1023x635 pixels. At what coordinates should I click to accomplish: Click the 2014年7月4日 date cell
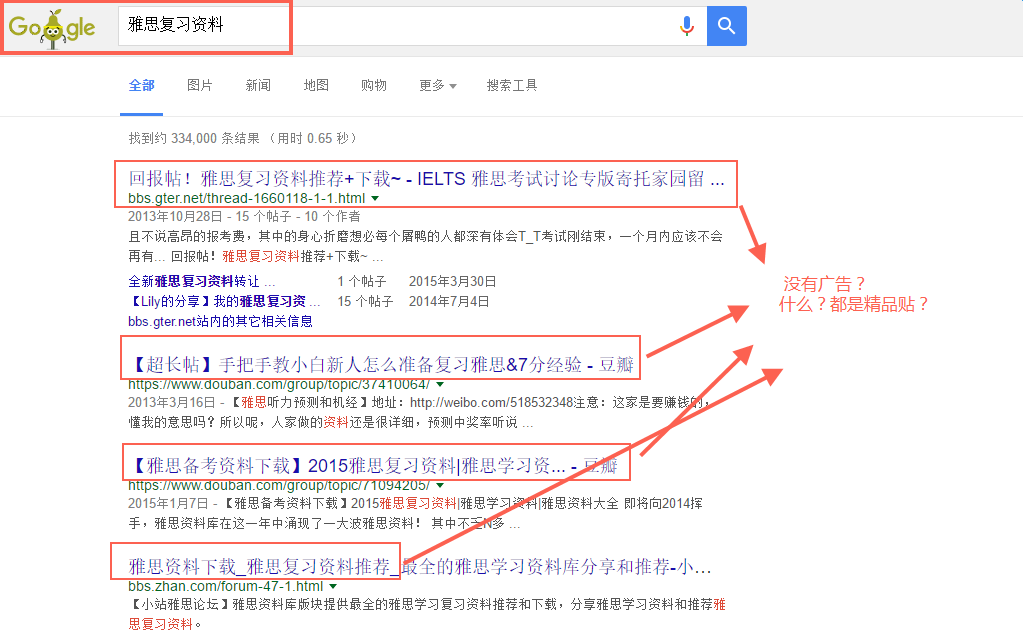pos(449,302)
